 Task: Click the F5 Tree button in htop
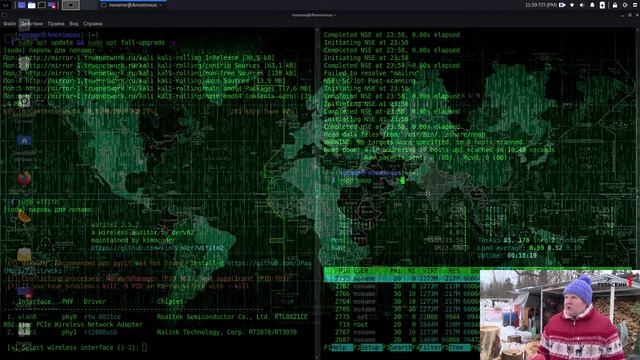(x=456, y=348)
